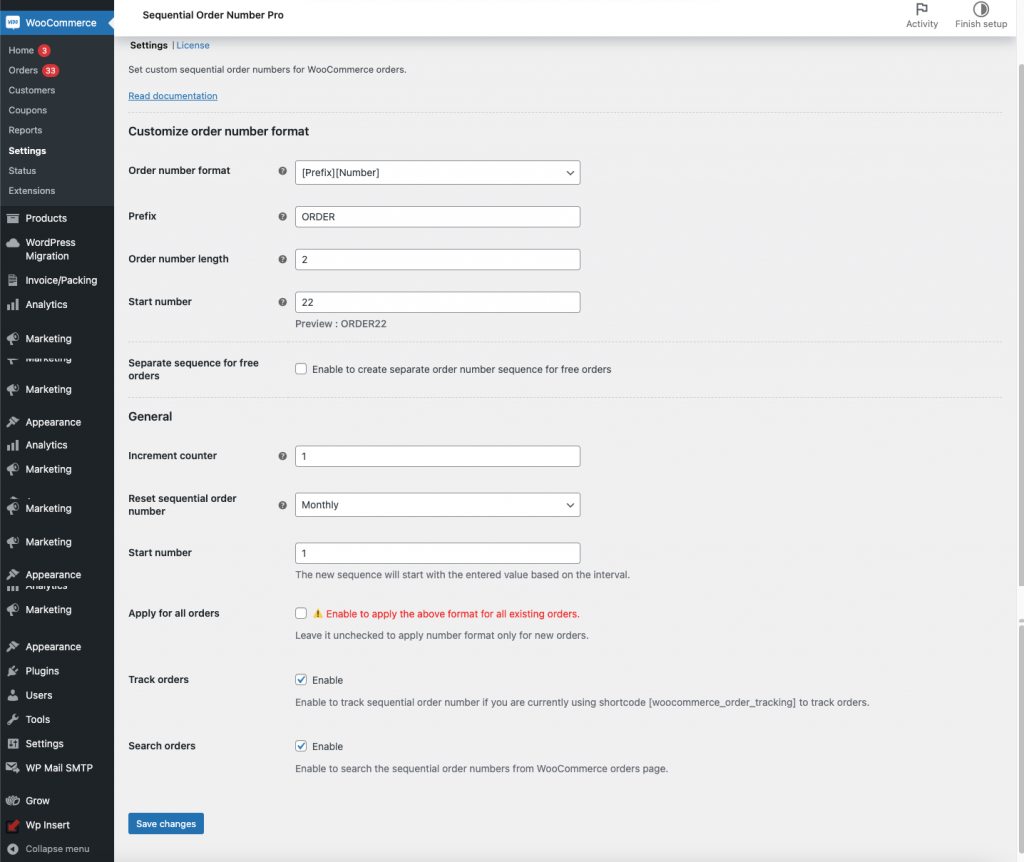This screenshot has width=1024, height=862.
Task: Open Reports in WooCommerce submenu
Action: click(x=25, y=131)
